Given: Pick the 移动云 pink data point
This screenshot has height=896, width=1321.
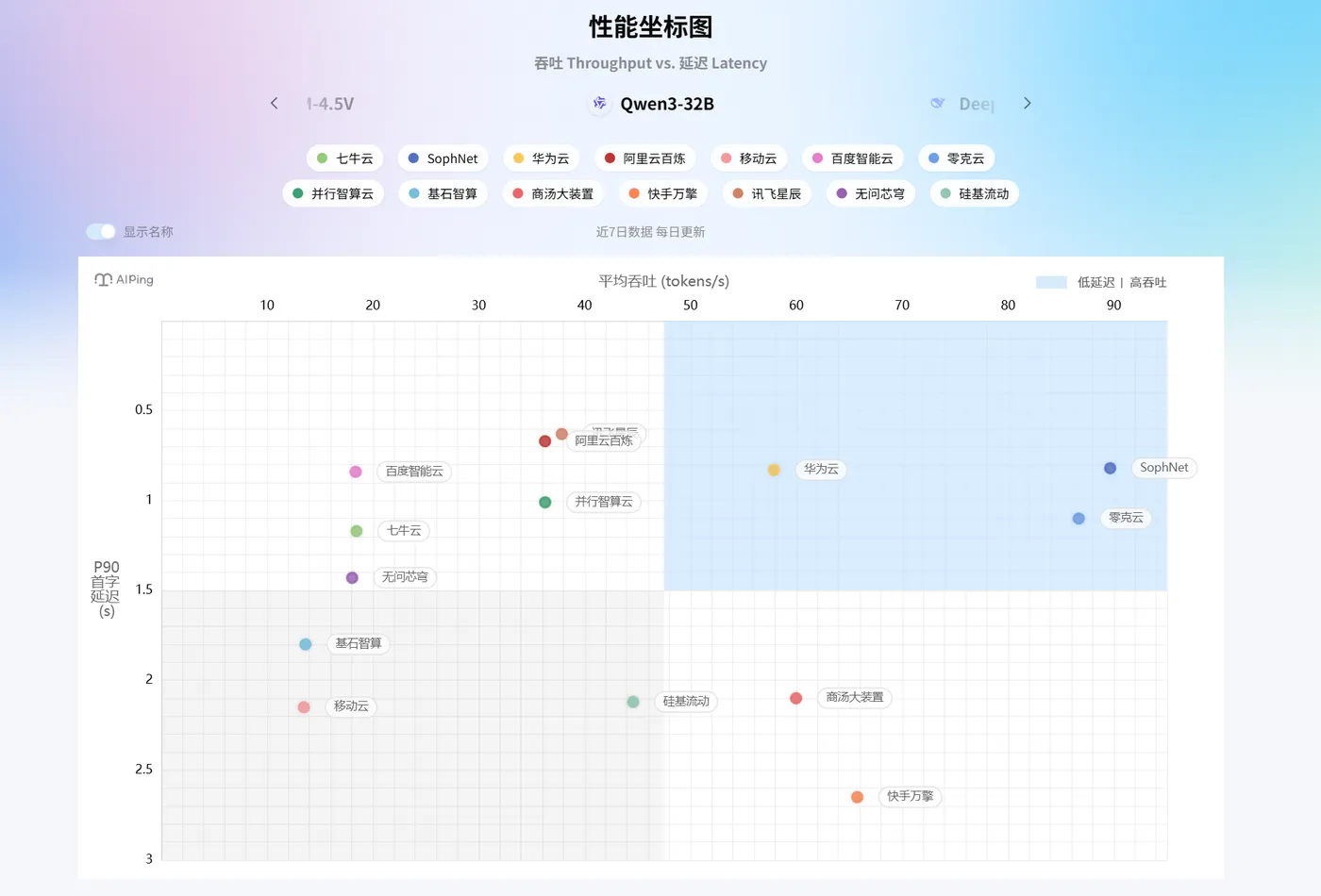Looking at the screenshot, I should tap(304, 707).
